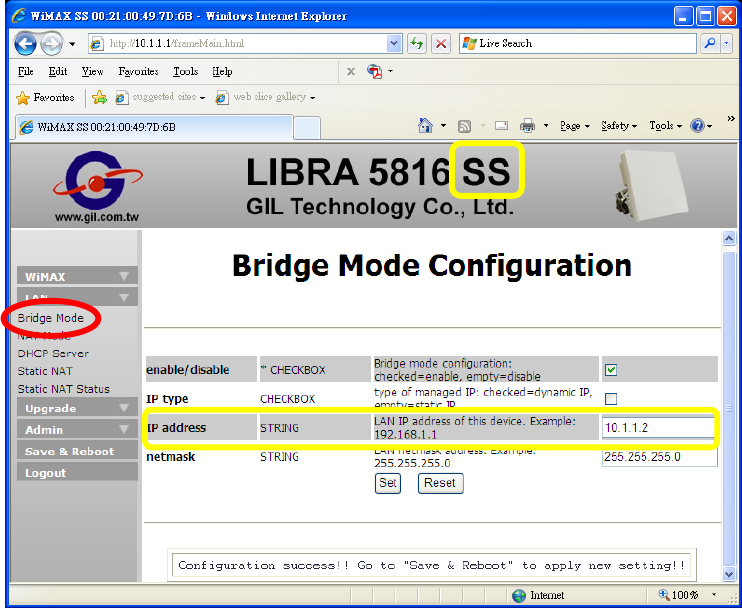Click Add to Favorites bar star icon
This screenshot has height=608, width=742.
pos(99,97)
